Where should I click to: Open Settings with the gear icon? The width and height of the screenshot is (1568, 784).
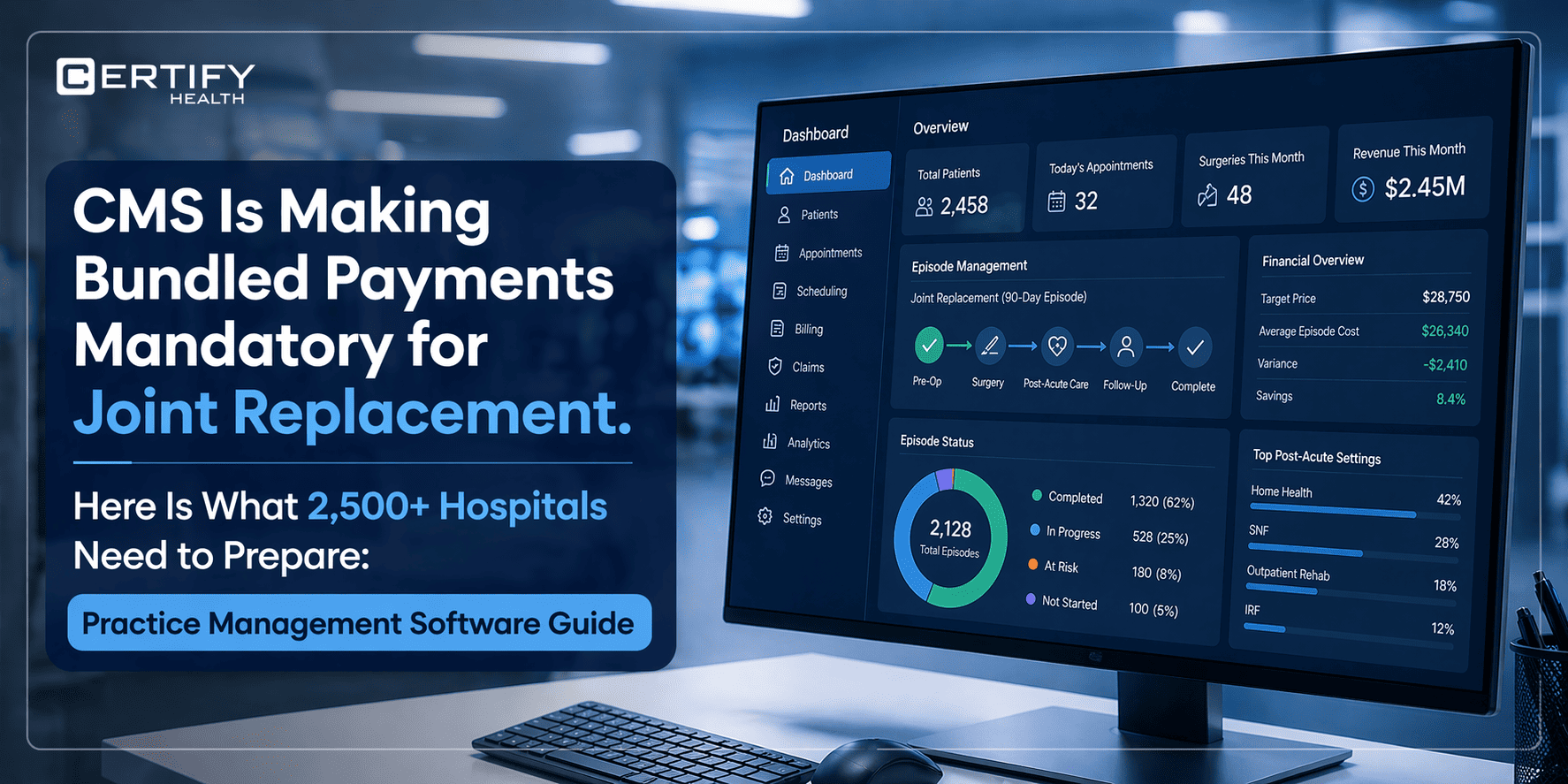coord(765,517)
